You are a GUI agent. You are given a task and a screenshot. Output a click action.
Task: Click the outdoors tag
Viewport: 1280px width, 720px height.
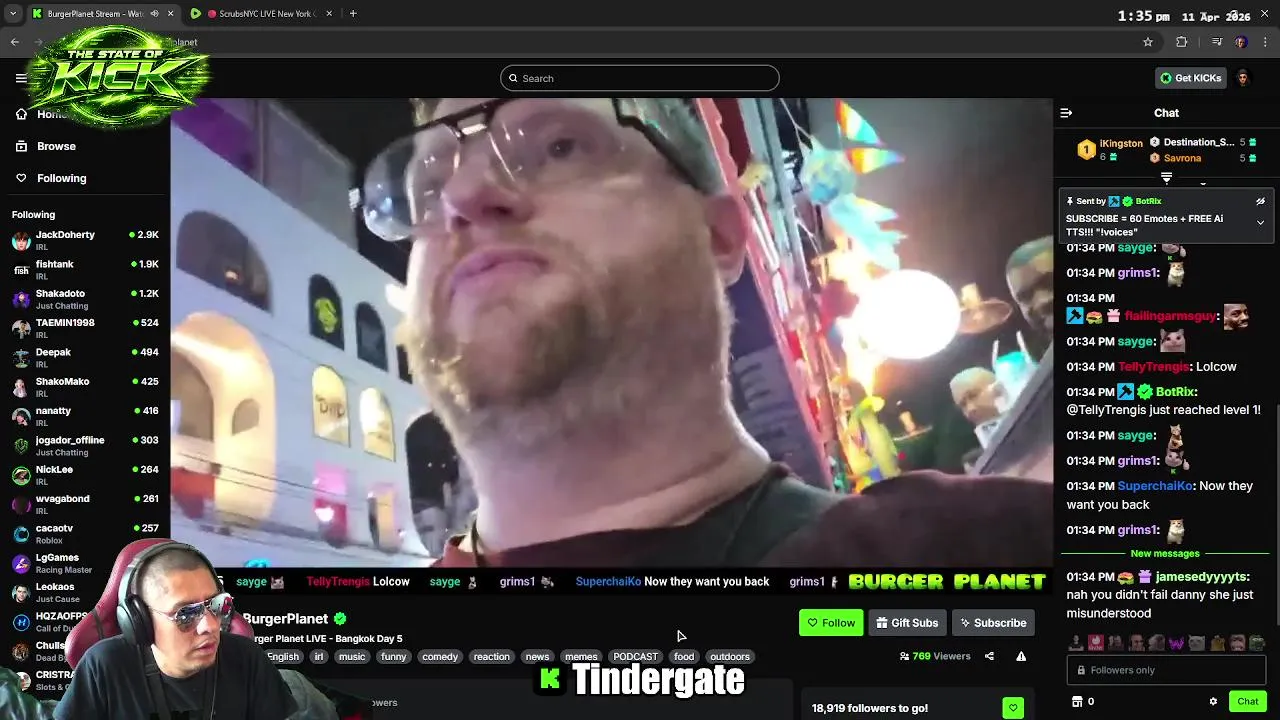point(730,657)
